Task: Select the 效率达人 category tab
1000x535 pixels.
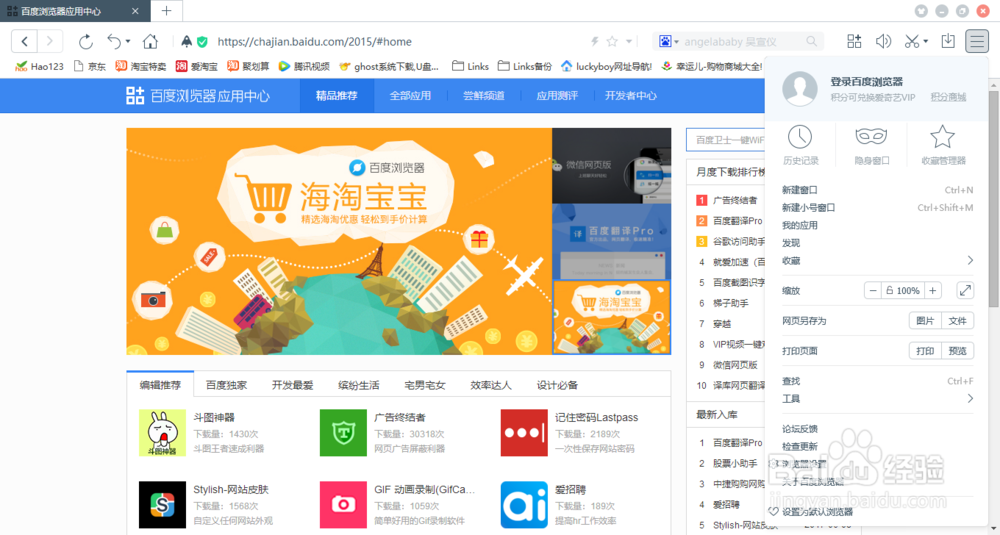Action: (491, 385)
